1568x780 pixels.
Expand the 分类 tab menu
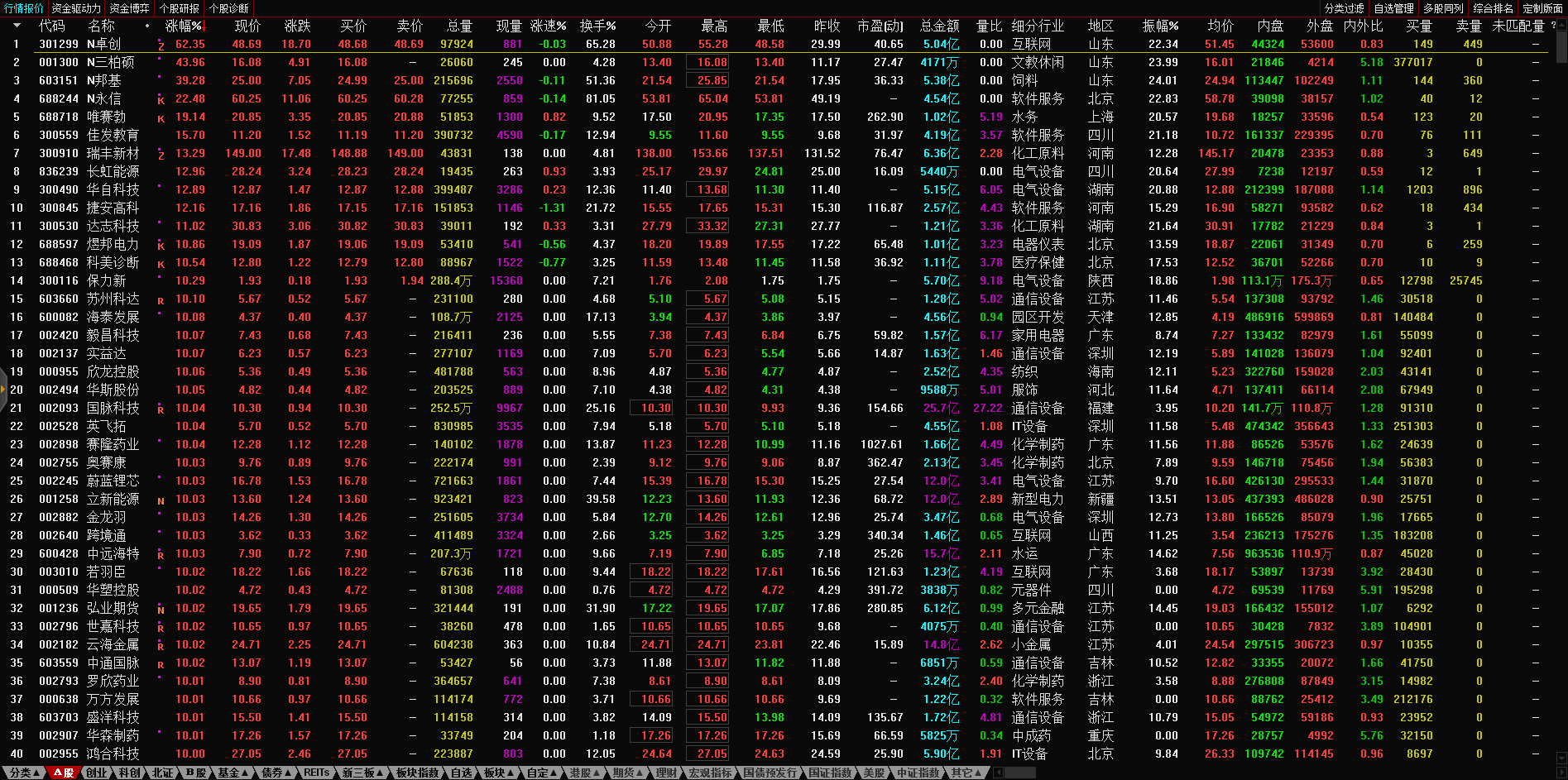24,773
